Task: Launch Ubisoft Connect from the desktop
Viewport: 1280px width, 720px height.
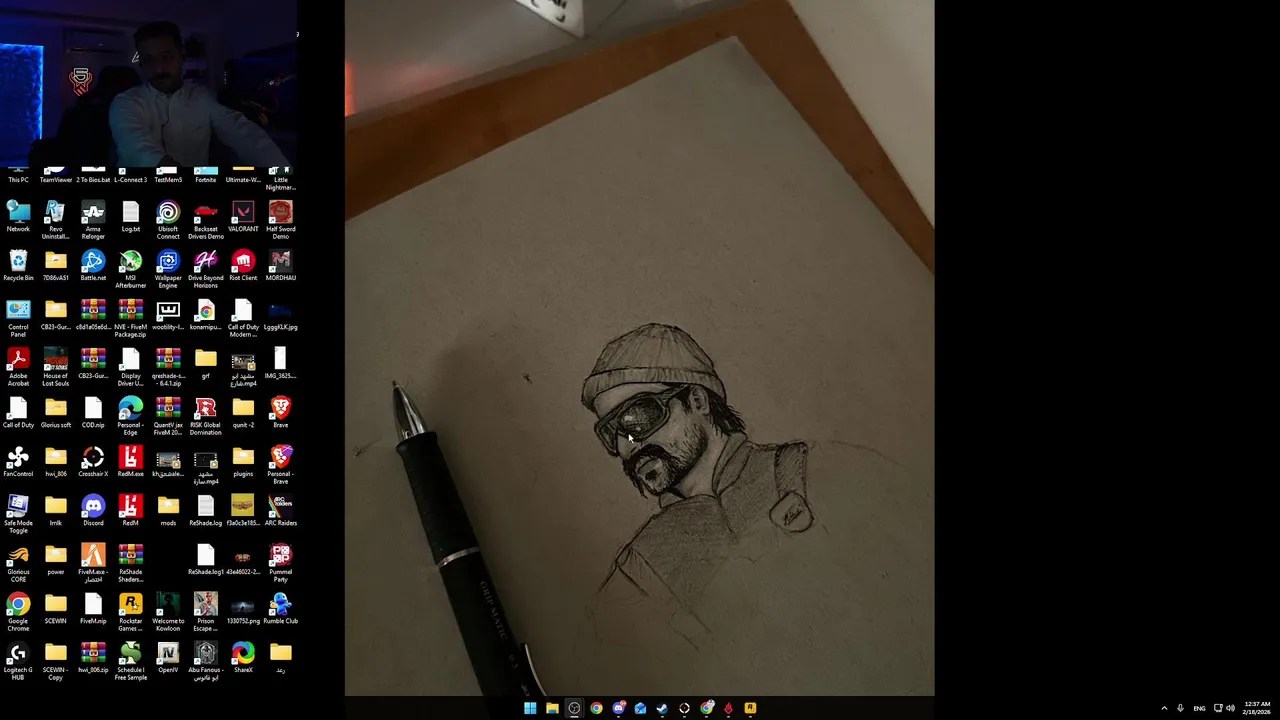Action: [168, 220]
